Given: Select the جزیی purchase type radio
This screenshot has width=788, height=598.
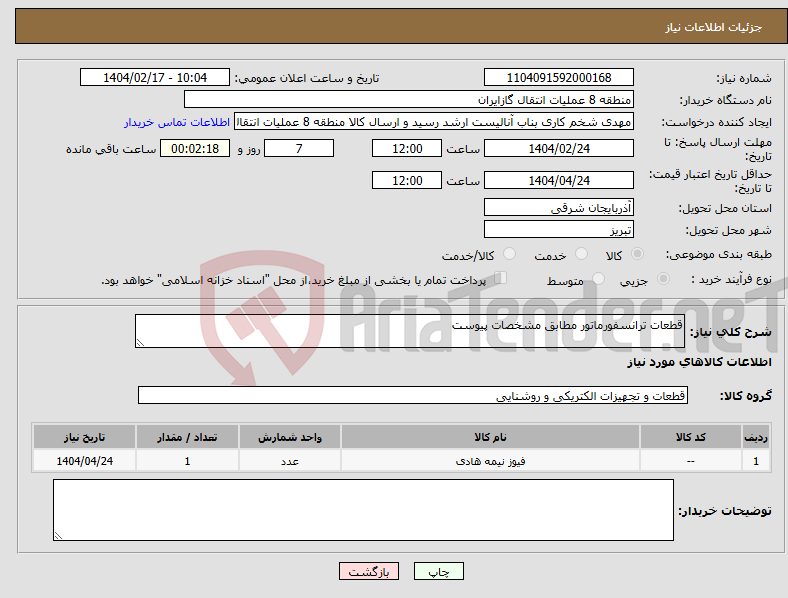Looking at the screenshot, I should tap(663, 278).
